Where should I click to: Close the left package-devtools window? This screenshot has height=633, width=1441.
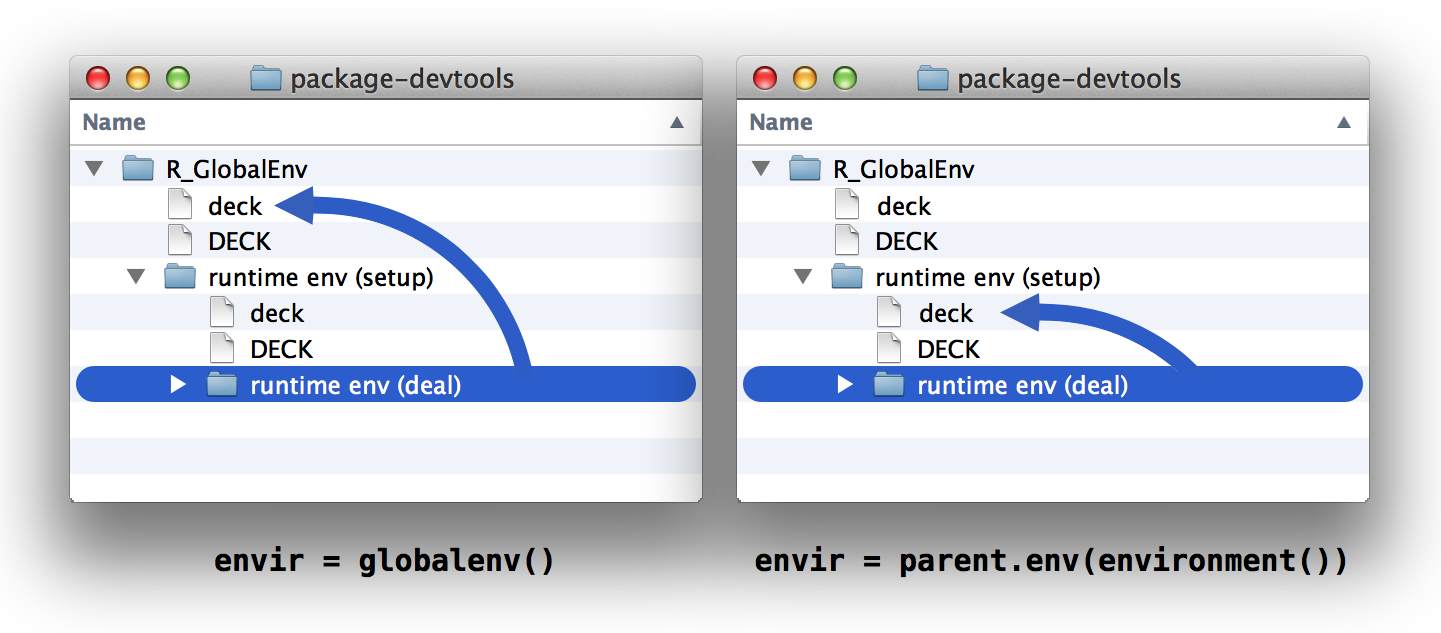coord(98,78)
